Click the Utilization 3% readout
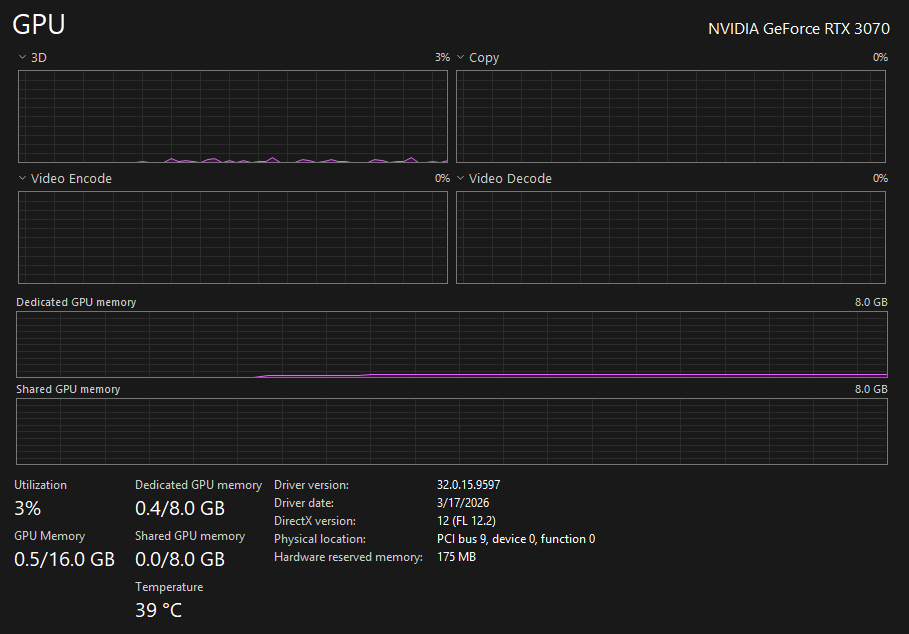The width and height of the screenshot is (909, 634). [27, 508]
